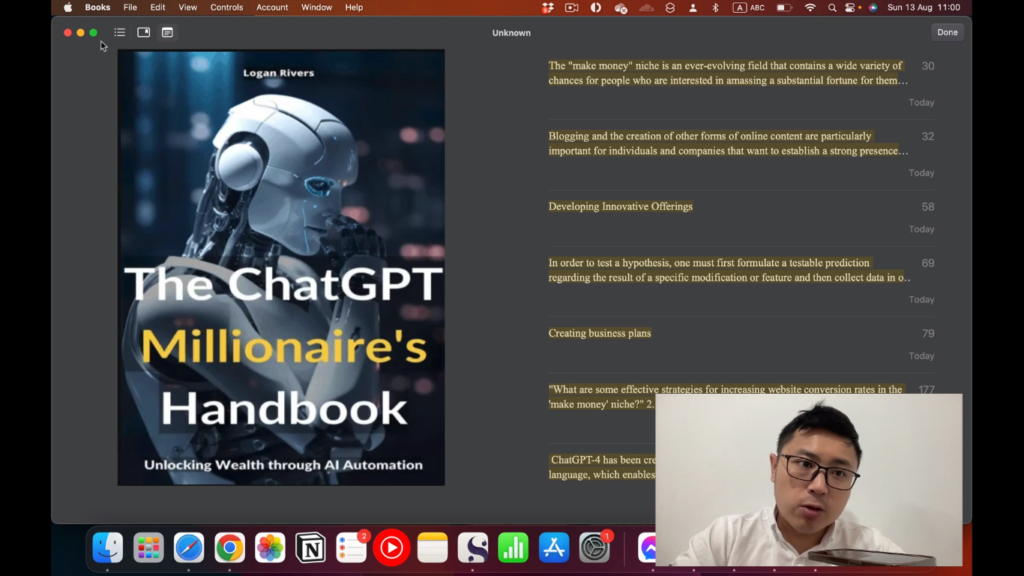This screenshot has width=1024, height=576.
Task: Open the Books application menu
Action: point(97,7)
